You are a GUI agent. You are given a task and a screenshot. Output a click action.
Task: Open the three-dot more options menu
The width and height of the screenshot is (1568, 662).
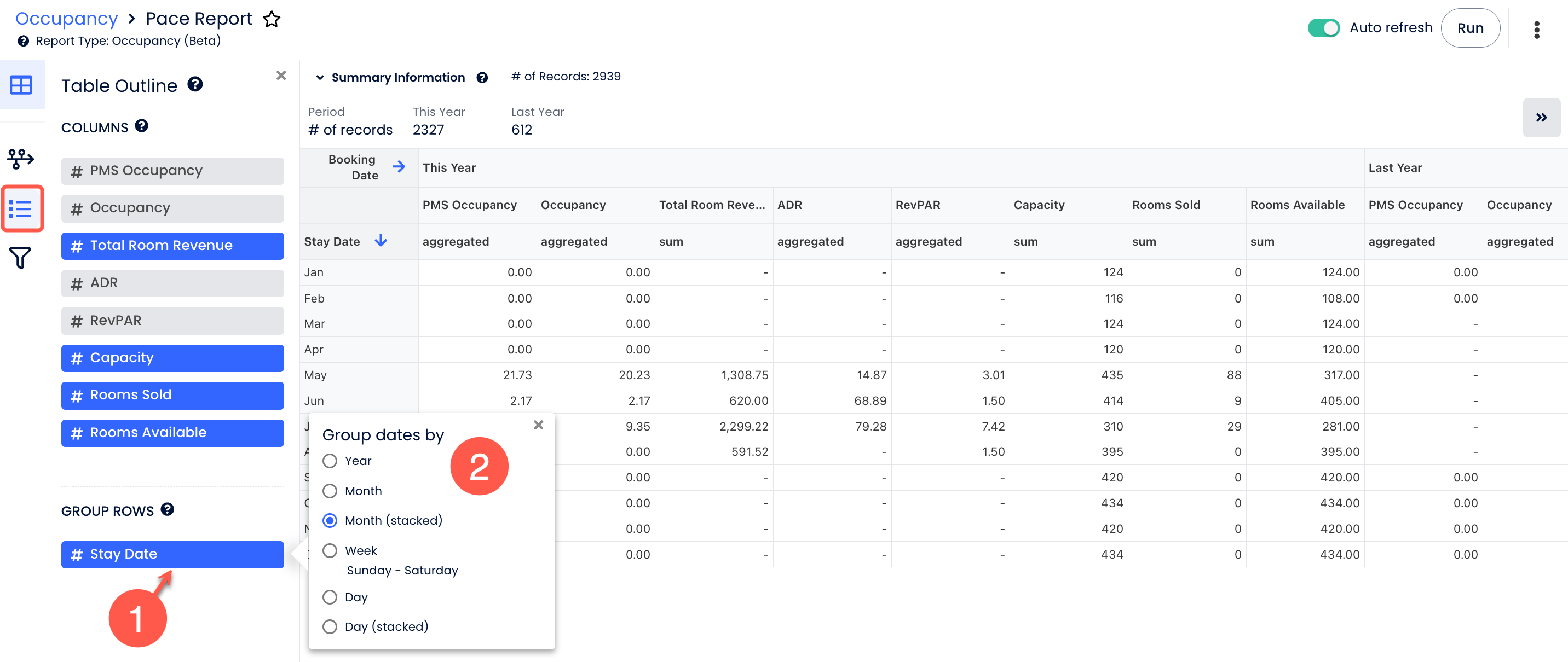pos(1536,28)
